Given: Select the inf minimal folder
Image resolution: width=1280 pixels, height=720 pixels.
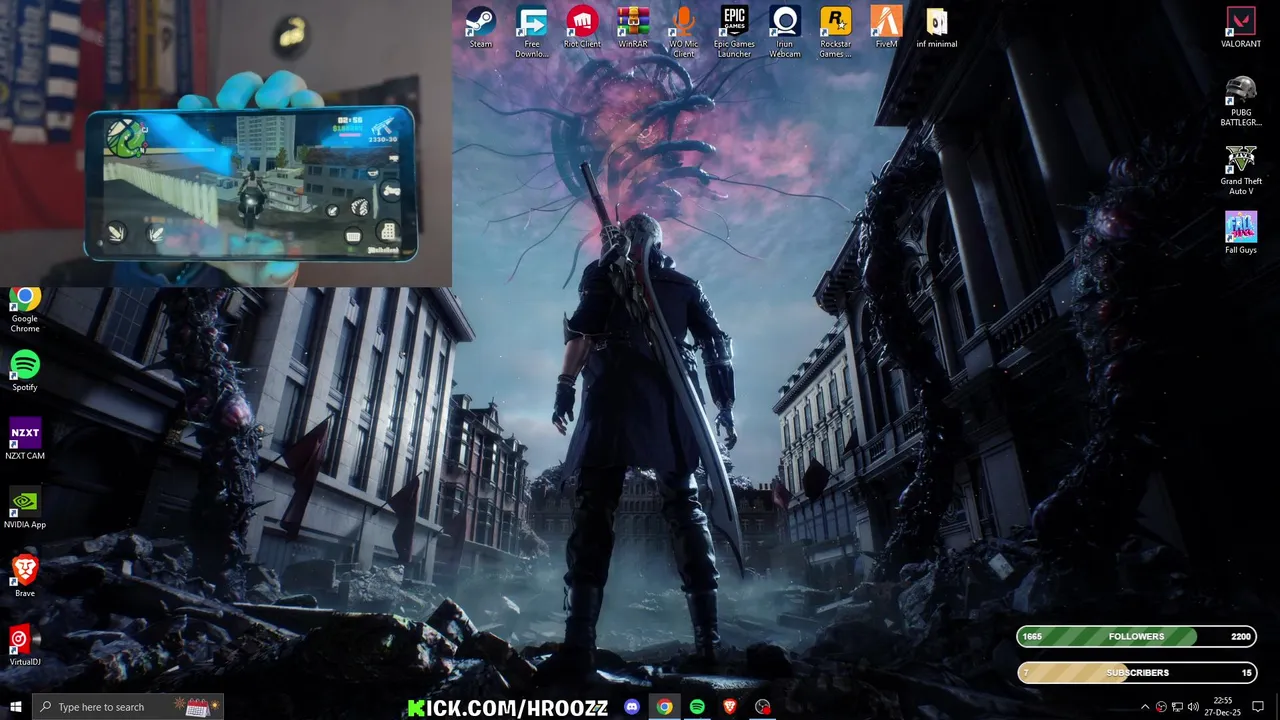Looking at the screenshot, I should coord(937,27).
